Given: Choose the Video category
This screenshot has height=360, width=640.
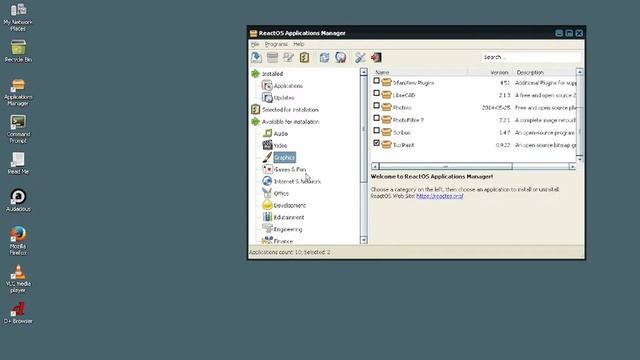Looking at the screenshot, I should tap(280, 146).
